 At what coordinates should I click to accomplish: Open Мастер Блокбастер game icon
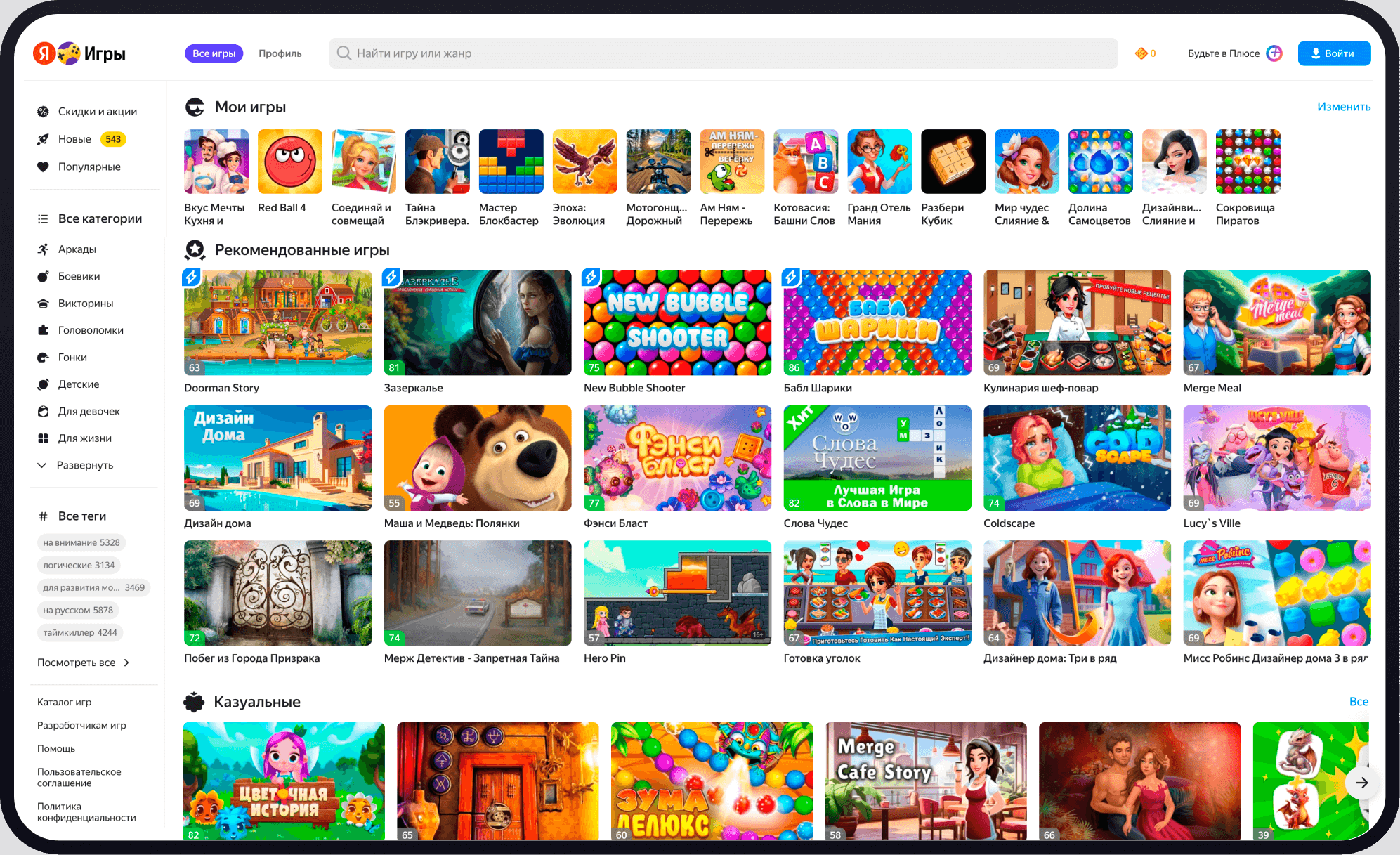511,162
